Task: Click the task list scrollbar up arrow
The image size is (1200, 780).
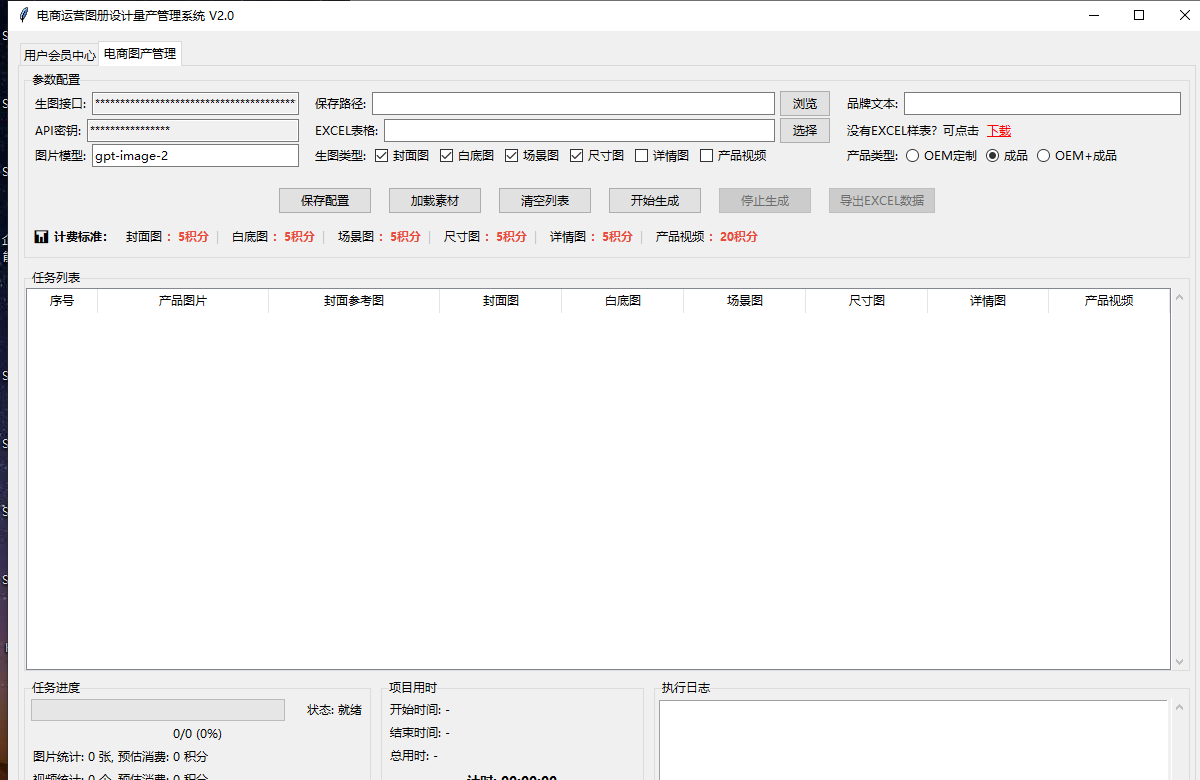Action: click(1179, 298)
